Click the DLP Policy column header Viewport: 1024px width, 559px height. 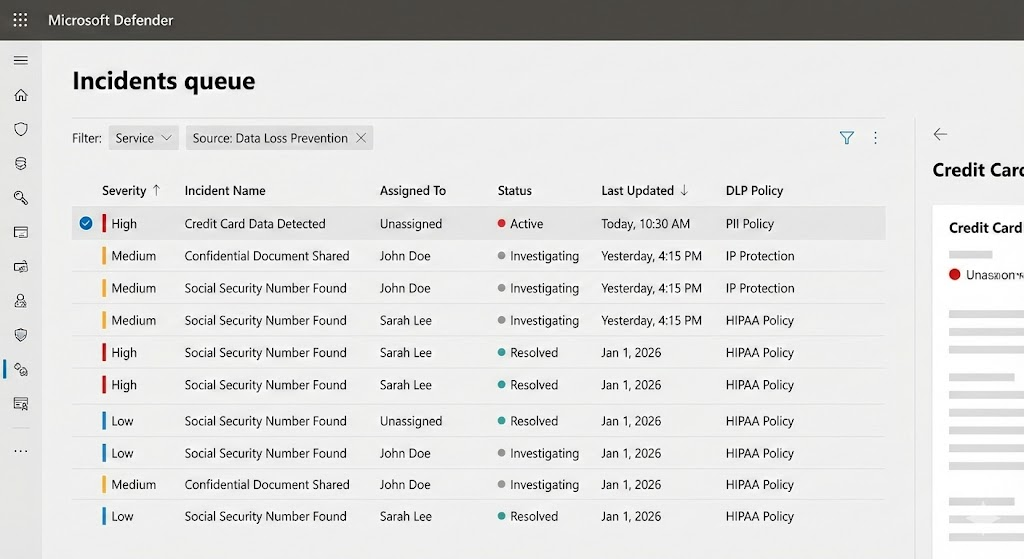pos(754,191)
